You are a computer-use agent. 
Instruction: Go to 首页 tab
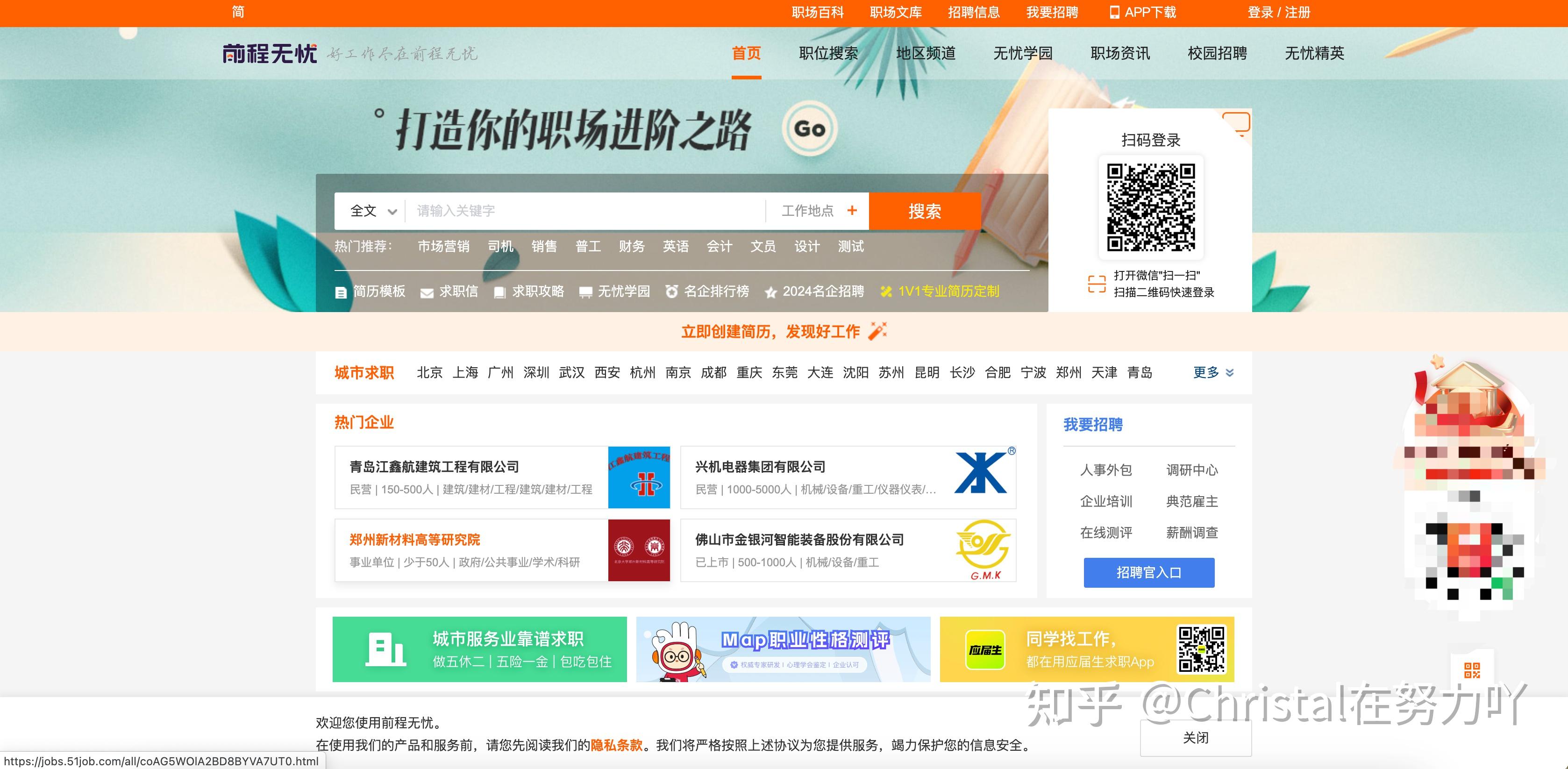[746, 53]
